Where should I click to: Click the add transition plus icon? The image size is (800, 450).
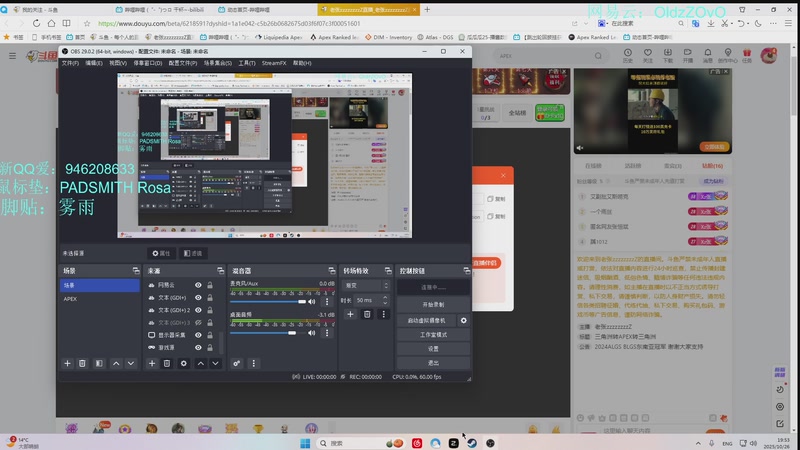[x=350, y=314]
